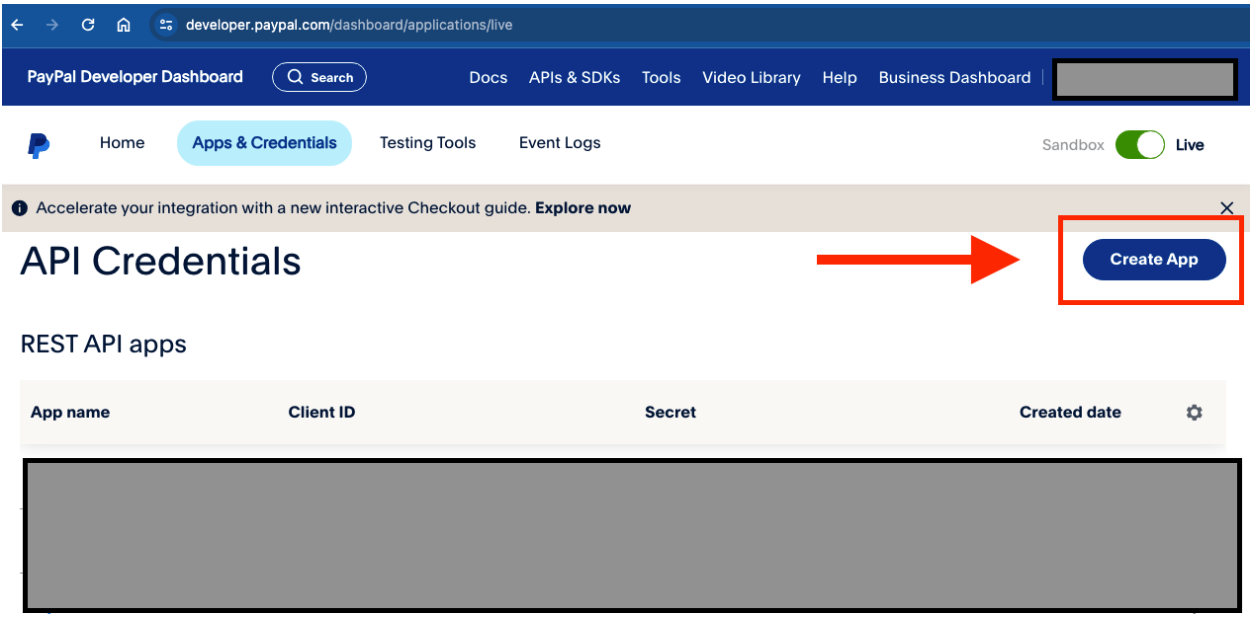Image resolution: width=1252 pixels, height=622 pixels.
Task: Click the REST API apps heading
Action: [103, 344]
